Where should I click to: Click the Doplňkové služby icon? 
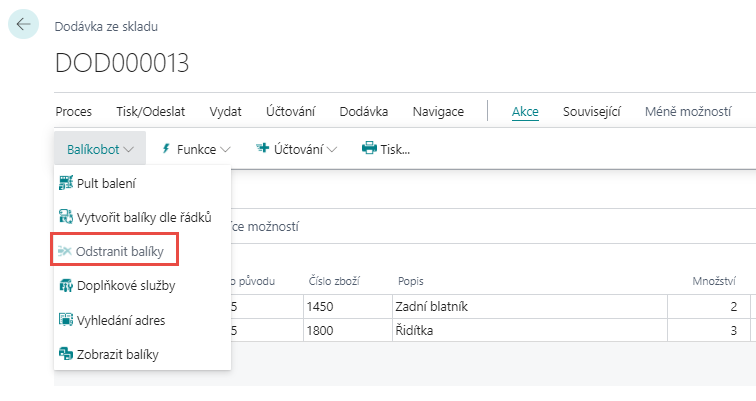(x=66, y=285)
